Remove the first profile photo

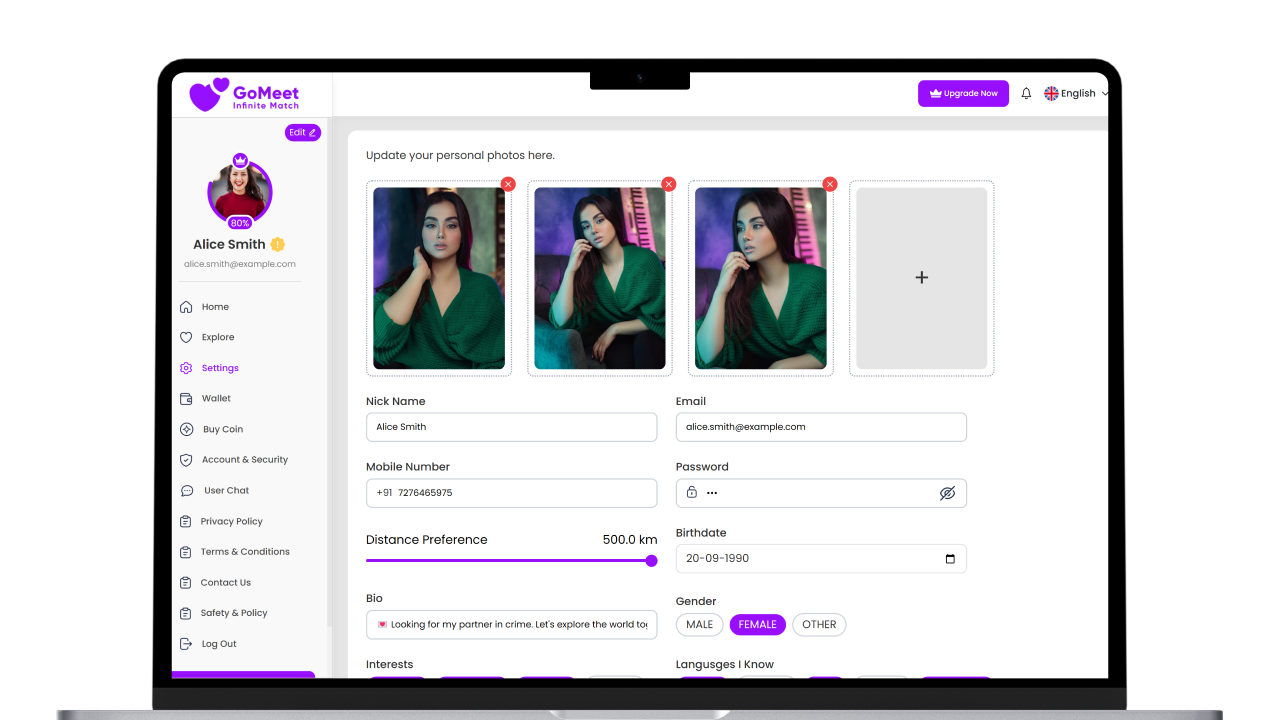point(508,184)
